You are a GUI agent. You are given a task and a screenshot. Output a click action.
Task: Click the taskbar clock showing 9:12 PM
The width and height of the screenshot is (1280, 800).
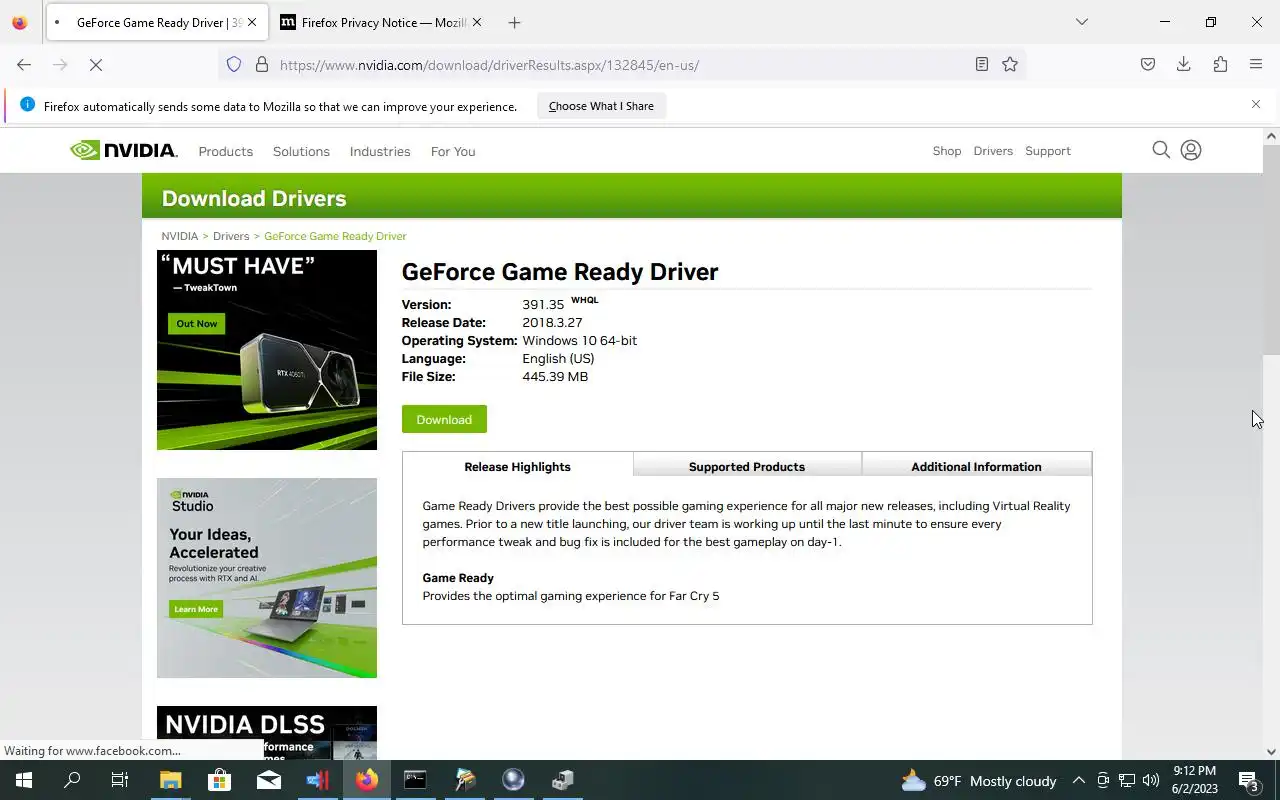[1194, 780]
